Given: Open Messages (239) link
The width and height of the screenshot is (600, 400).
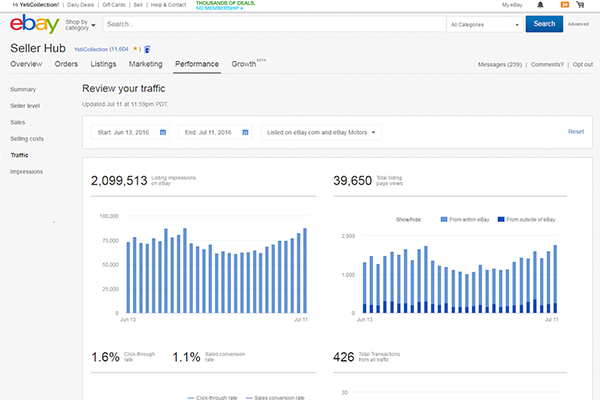Looking at the screenshot, I should pyautogui.click(x=500, y=64).
